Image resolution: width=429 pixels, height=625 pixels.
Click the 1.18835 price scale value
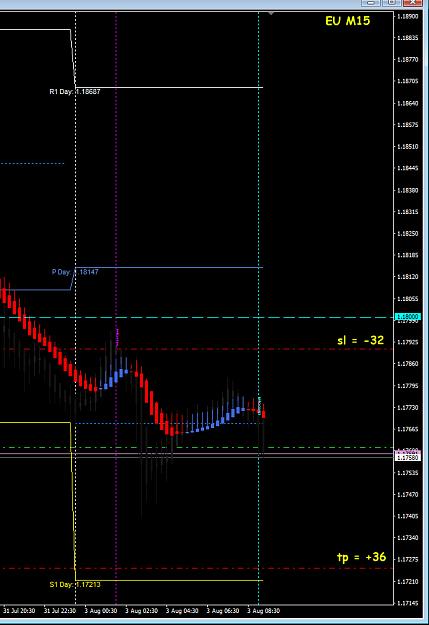coord(408,38)
